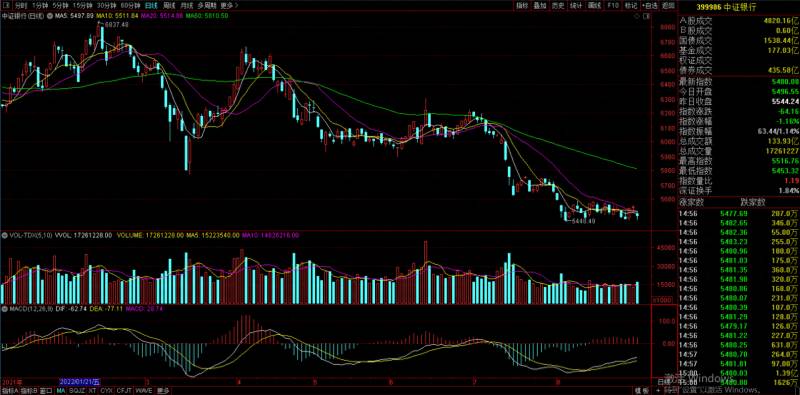The height and width of the screenshot is (395, 800).
Task: Switch to the 周线 weekly tab
Action: pos(169,6)
